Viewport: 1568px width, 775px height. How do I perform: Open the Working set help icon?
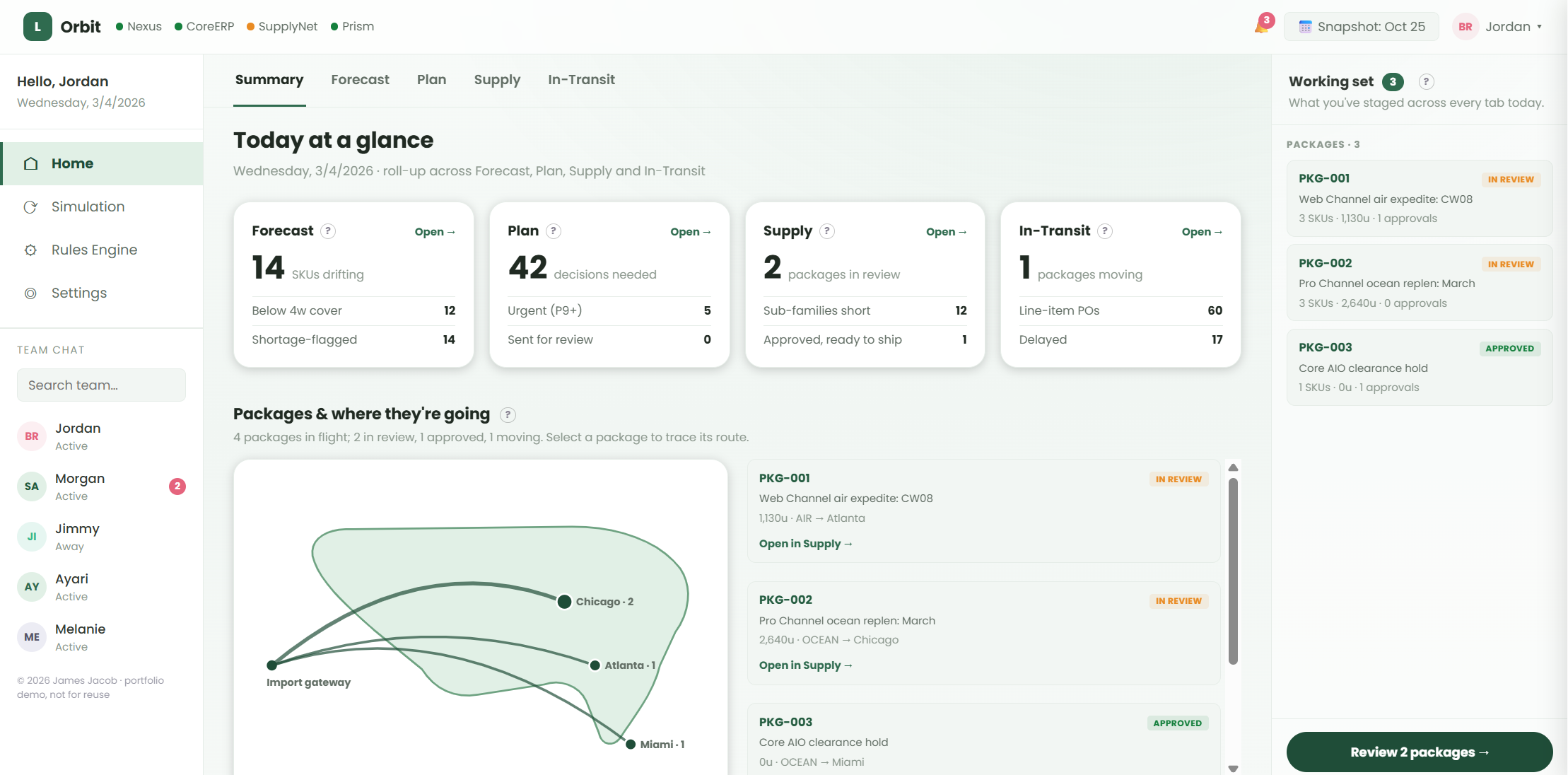coord(1427,81)
